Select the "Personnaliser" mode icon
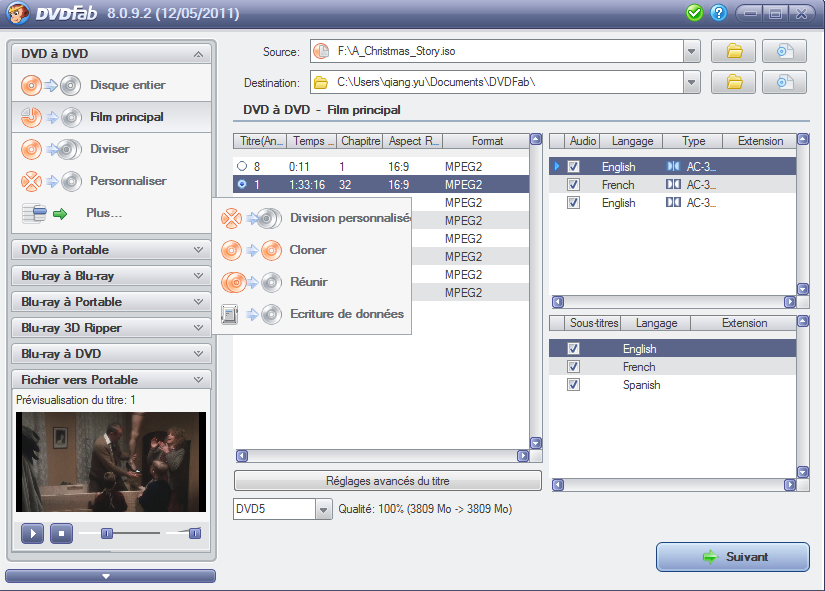 point(30,181)
